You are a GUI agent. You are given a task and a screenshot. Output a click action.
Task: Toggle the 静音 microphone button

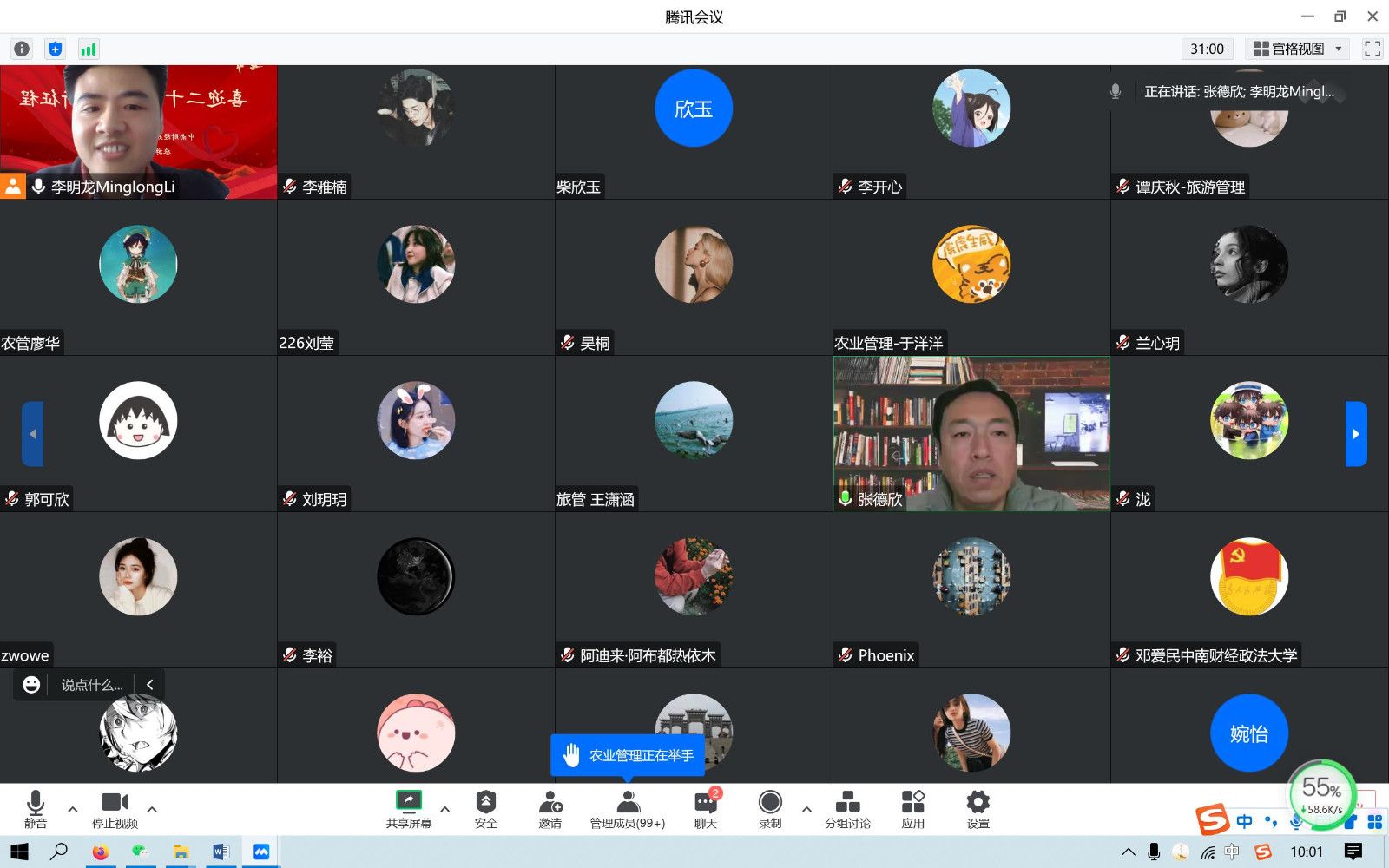pos(36,809)
